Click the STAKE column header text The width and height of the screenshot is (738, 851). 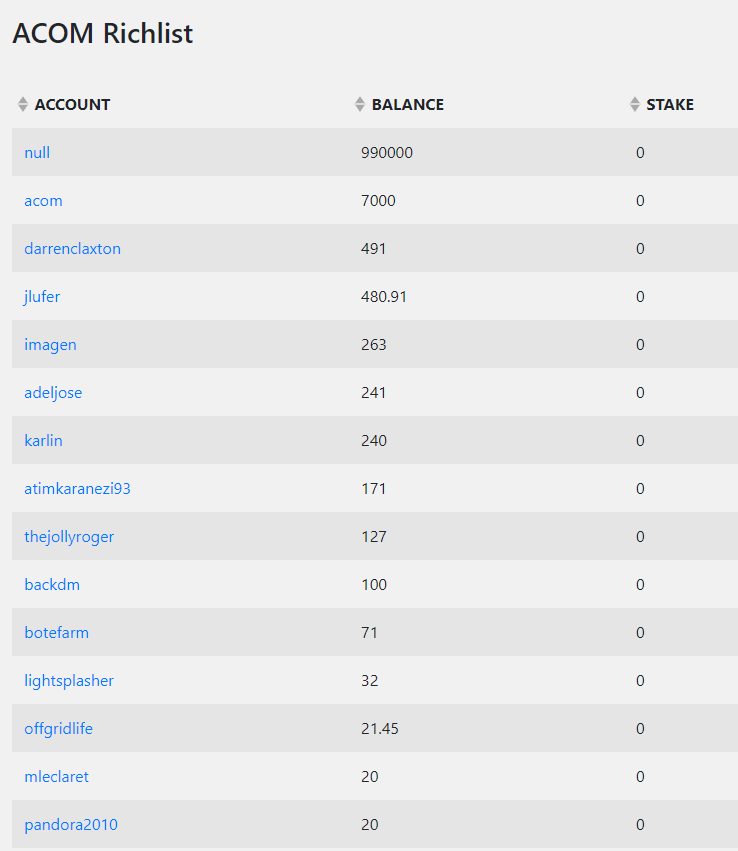click(670, 104)
